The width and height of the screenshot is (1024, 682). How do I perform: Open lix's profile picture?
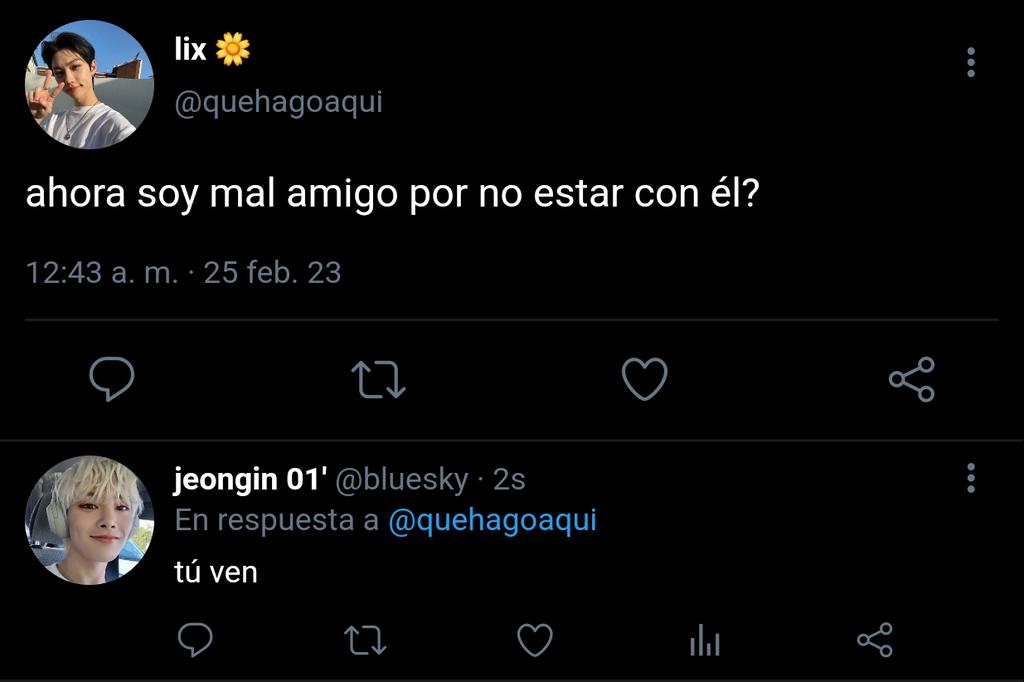click(x=89, y=84)
